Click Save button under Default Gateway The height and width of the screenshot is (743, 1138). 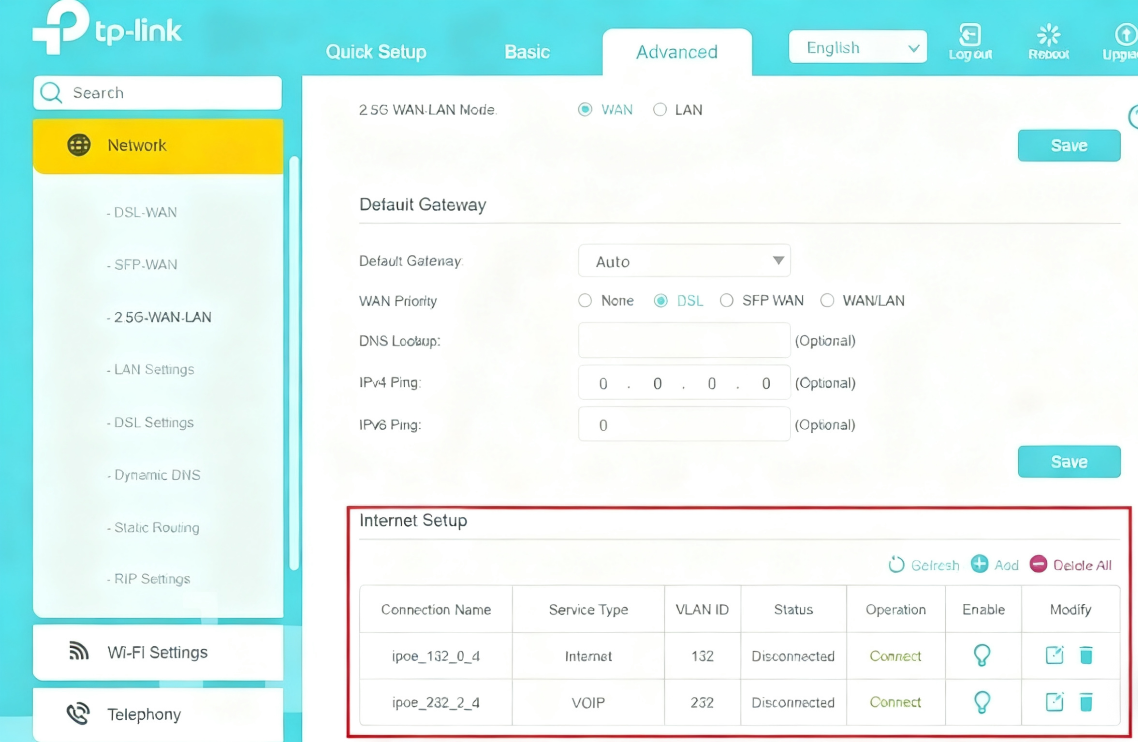click(x=1068, y=462)
